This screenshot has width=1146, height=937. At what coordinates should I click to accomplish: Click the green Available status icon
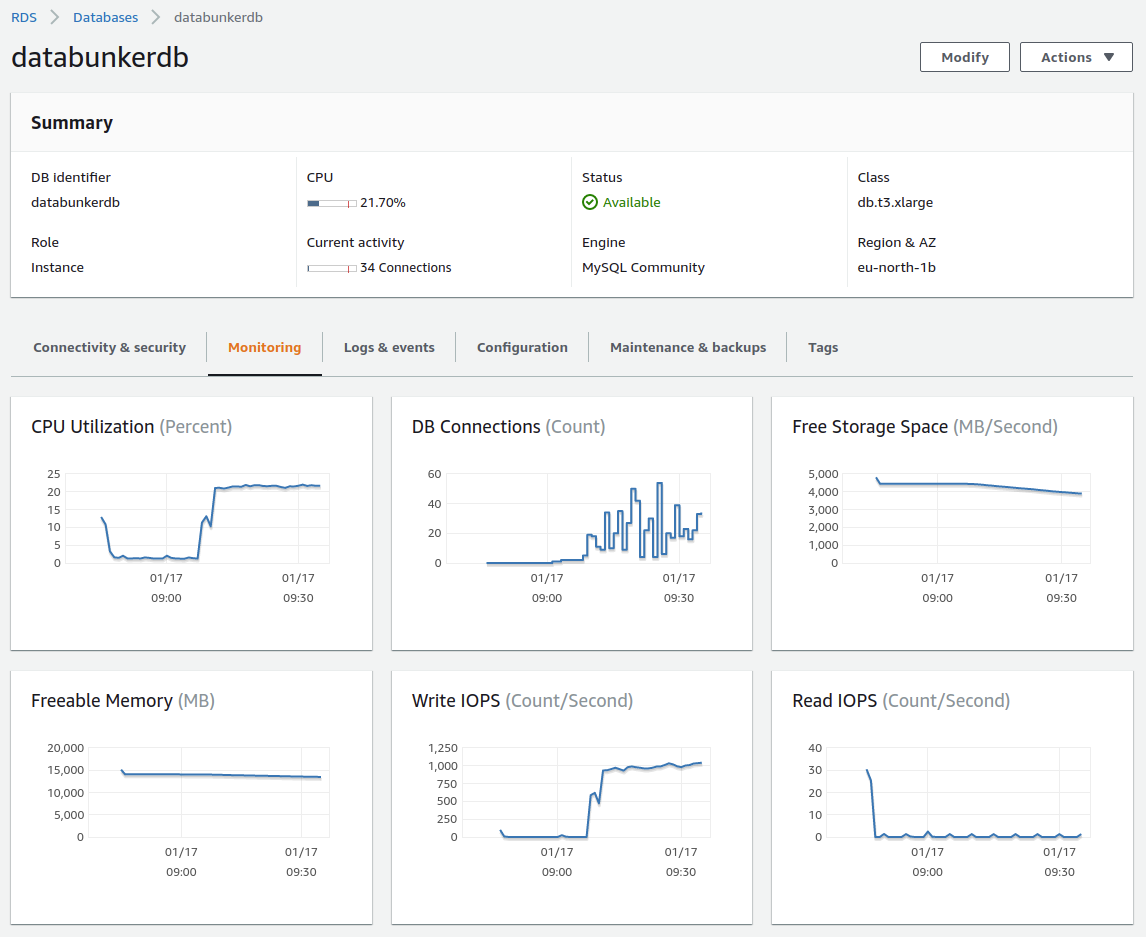tap(590, 202)
